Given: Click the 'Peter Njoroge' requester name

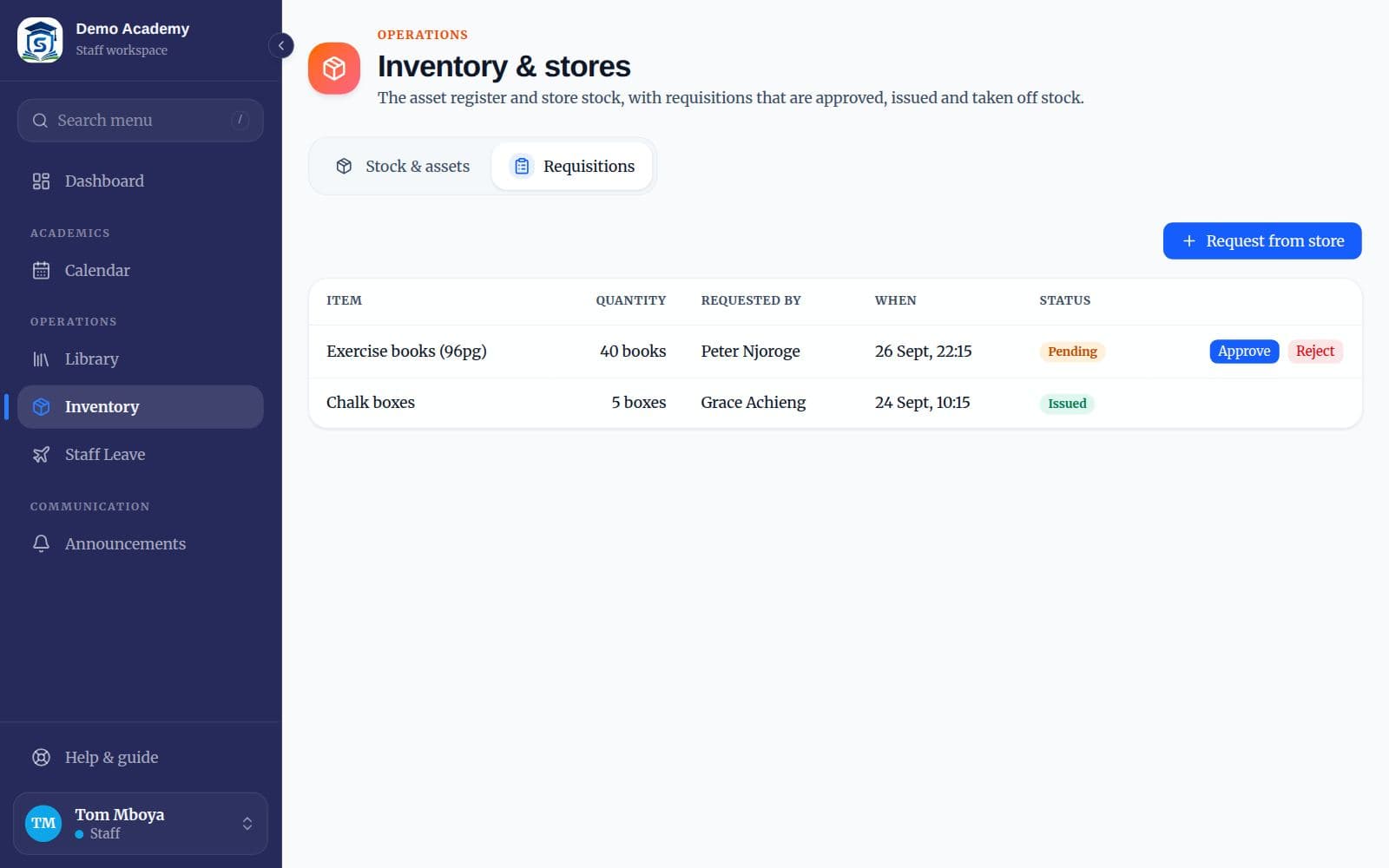Looking at the screenshot, I should coord(751,352).
